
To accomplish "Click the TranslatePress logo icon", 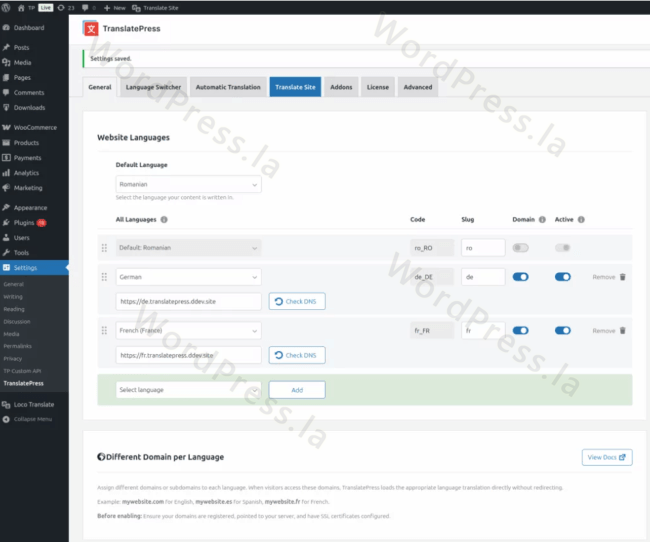I will pyautogui.click(x=91, y=28).
